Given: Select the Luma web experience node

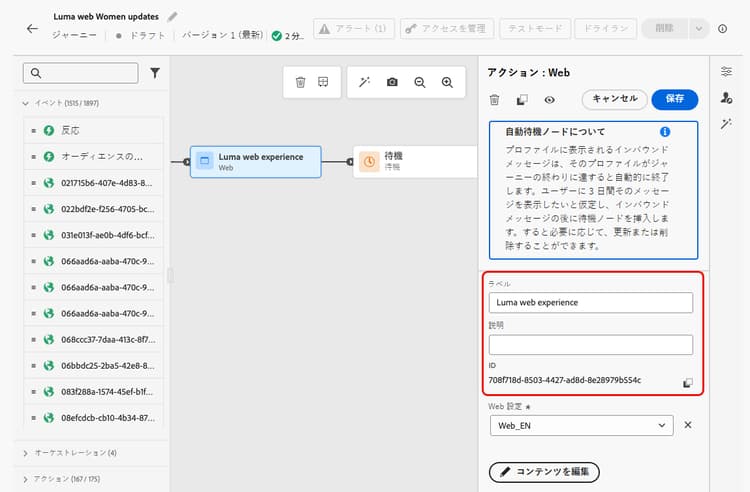Looking at the screenshot, I should [x=256, y=162].
